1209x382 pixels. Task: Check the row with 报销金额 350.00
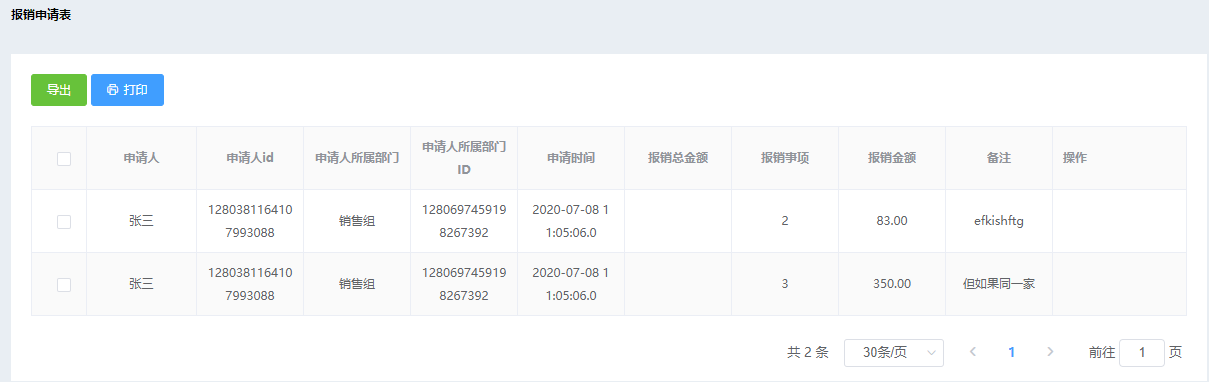pos(64,284)
